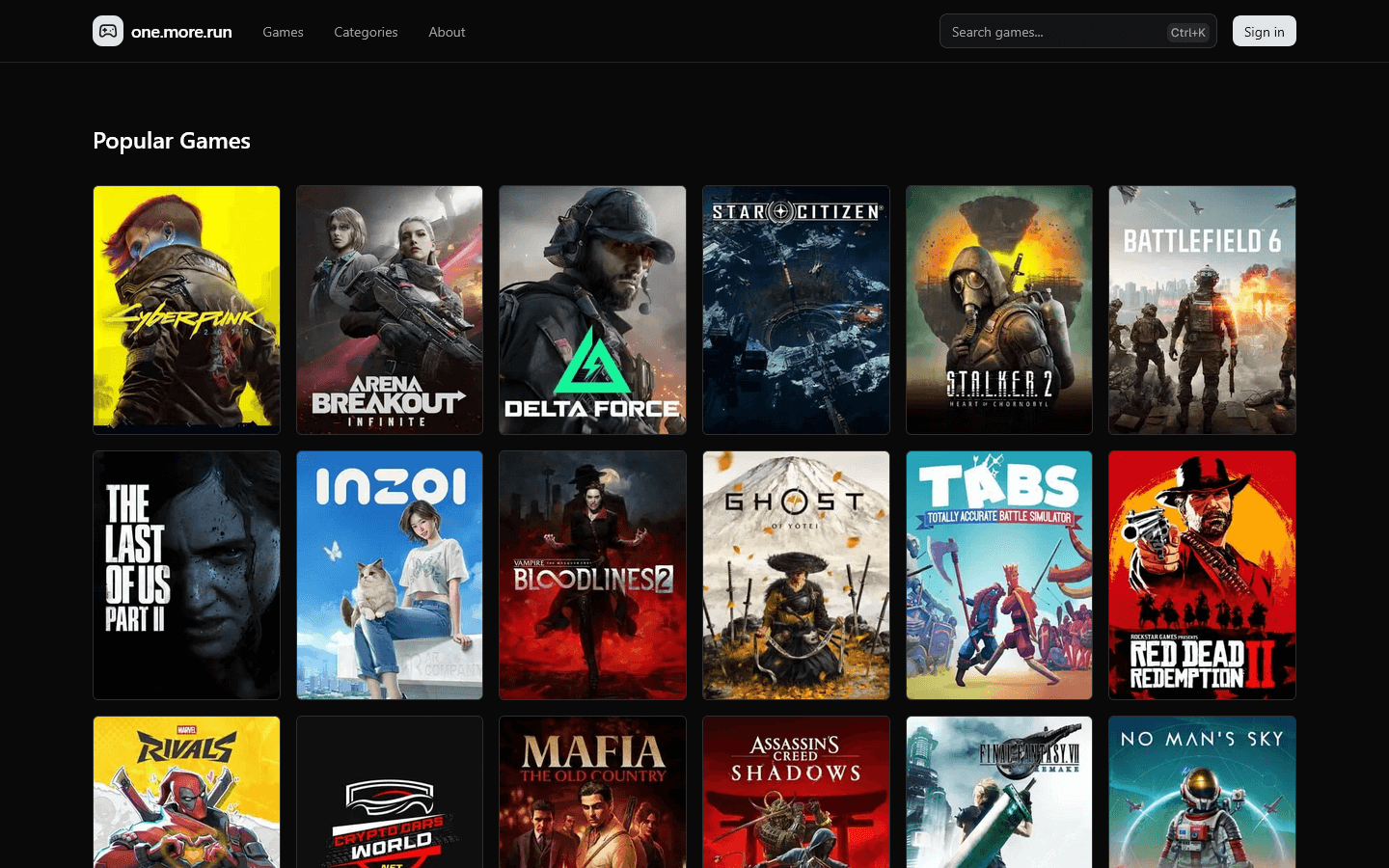Click the Ctrl+K shortcut badge

[x=1187, y=32]
